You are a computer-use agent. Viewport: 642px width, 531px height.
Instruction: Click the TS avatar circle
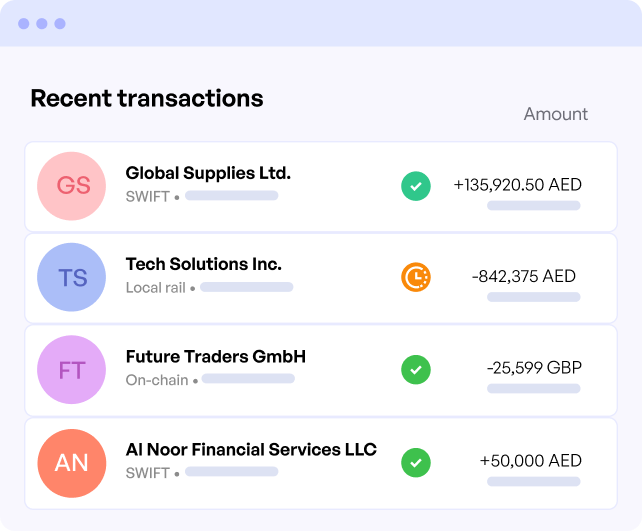72,277
